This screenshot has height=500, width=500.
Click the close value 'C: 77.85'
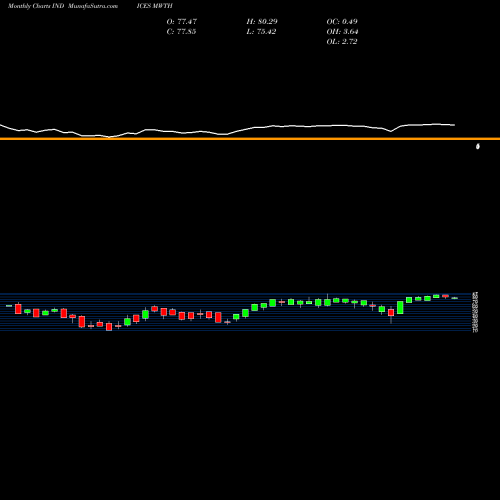pos(181,32)
